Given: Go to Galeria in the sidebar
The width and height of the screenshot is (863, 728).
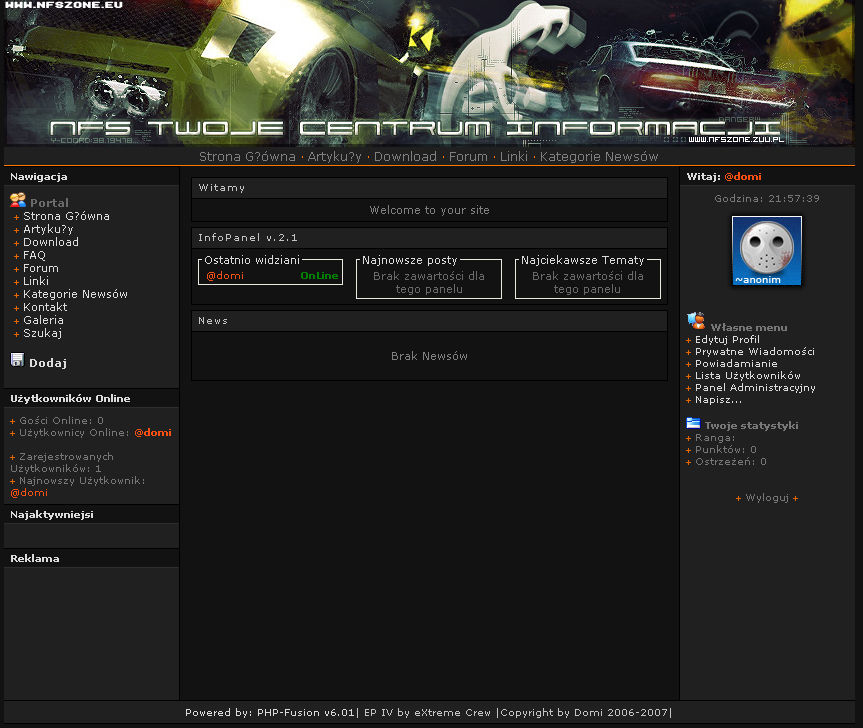Looking at the screenshot, I should (x=43, y=320).
